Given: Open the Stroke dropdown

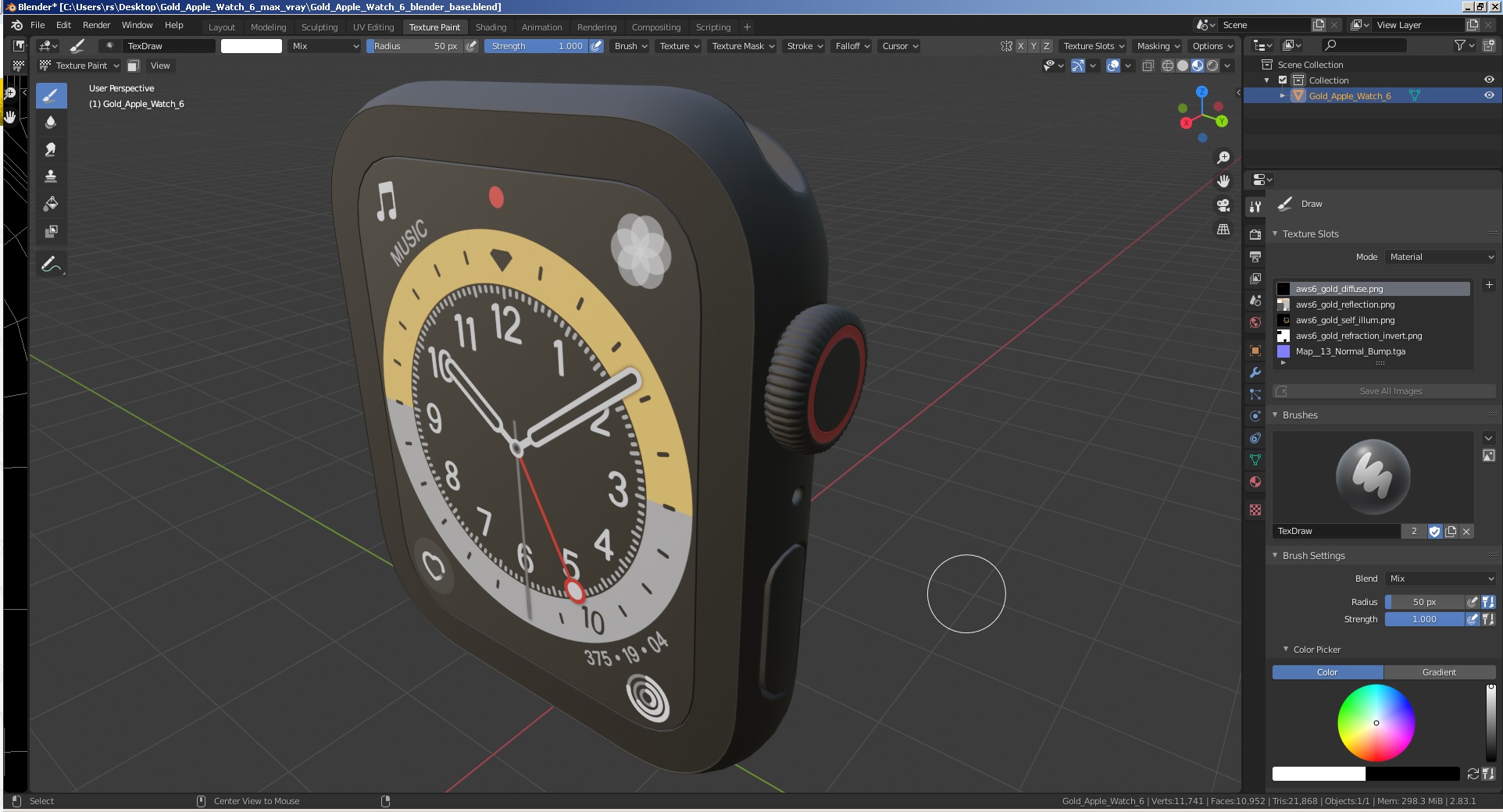Looking at the screenshot, I should click(805, 46).
